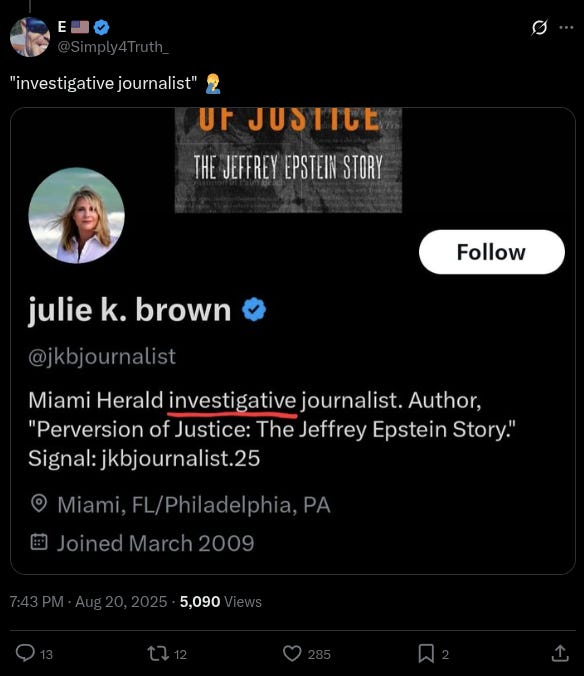The image size is (584, 676).
Task: Click the verified badge next to julie k. brown
Action: [254, 310]
